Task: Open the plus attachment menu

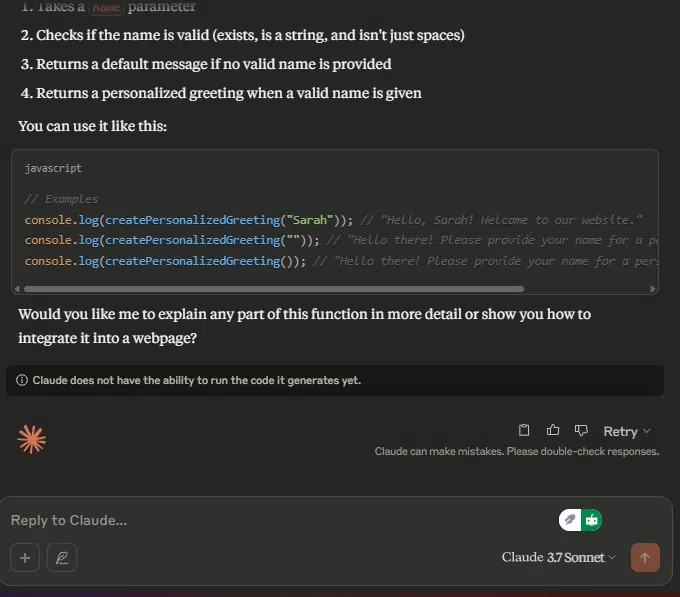Action: pos(25,558)
